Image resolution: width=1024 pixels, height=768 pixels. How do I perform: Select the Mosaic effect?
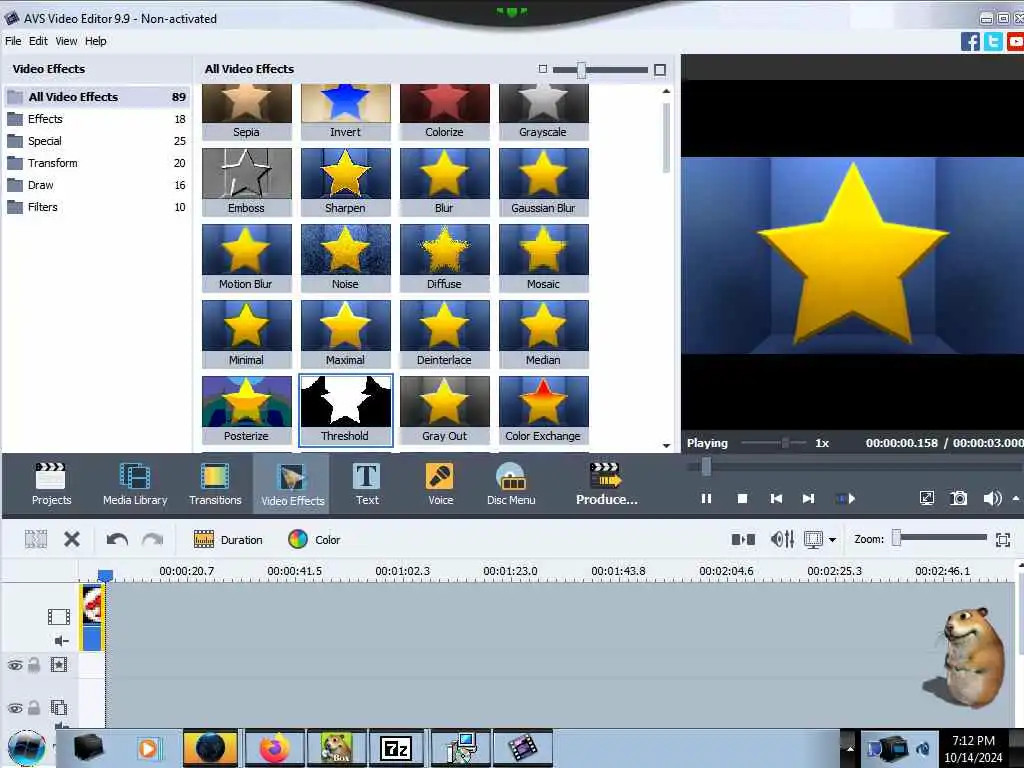(x=543, y=258)
